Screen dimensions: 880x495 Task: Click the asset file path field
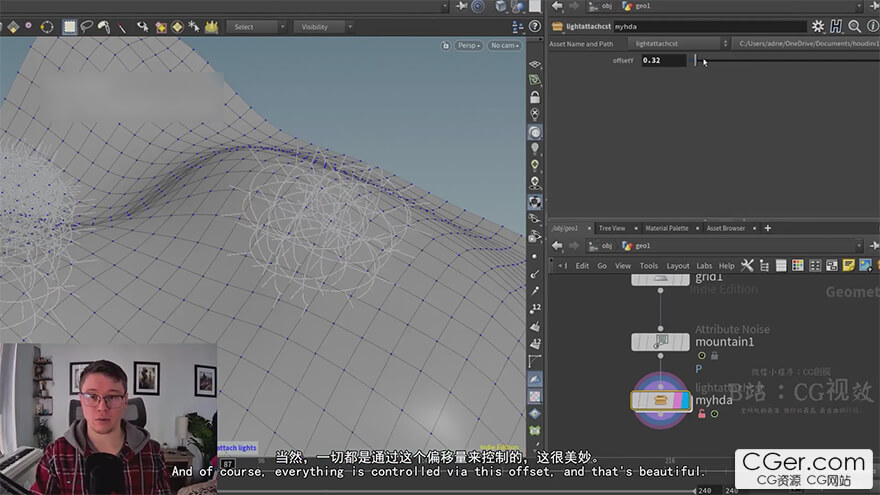pos(806,44)
